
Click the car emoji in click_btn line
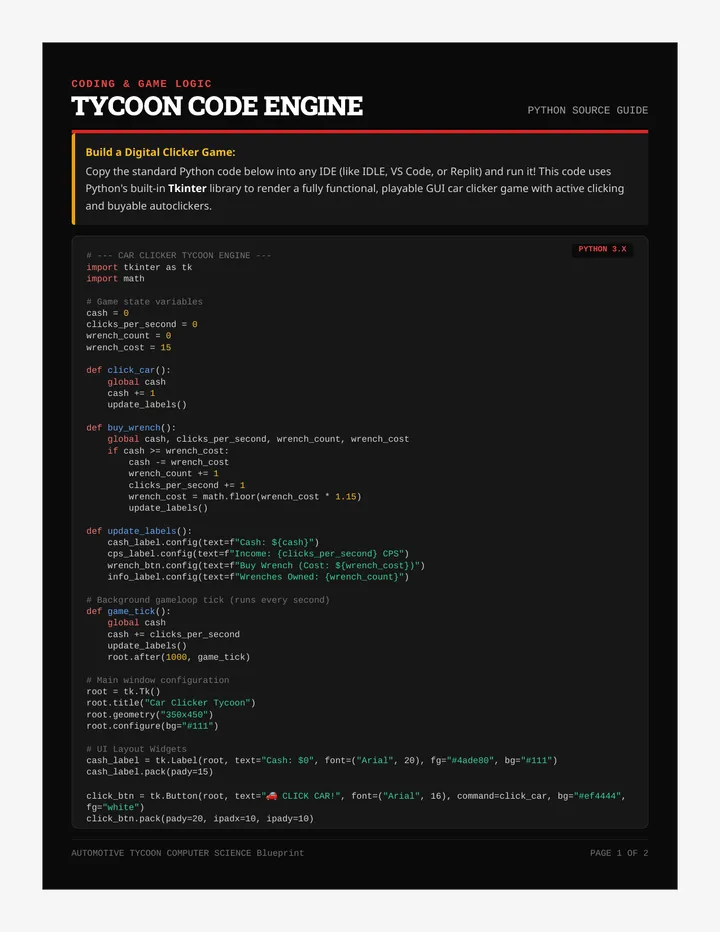pos(271,796)
